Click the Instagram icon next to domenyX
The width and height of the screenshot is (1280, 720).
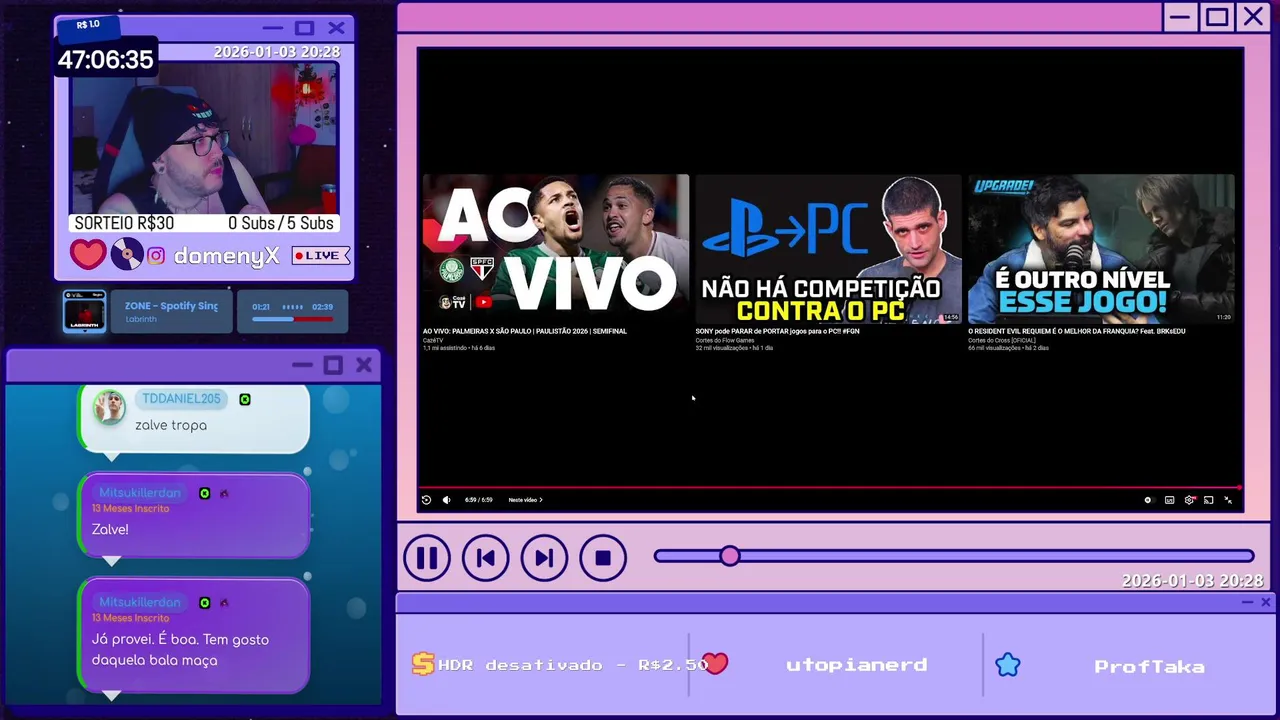coord(156,256)
